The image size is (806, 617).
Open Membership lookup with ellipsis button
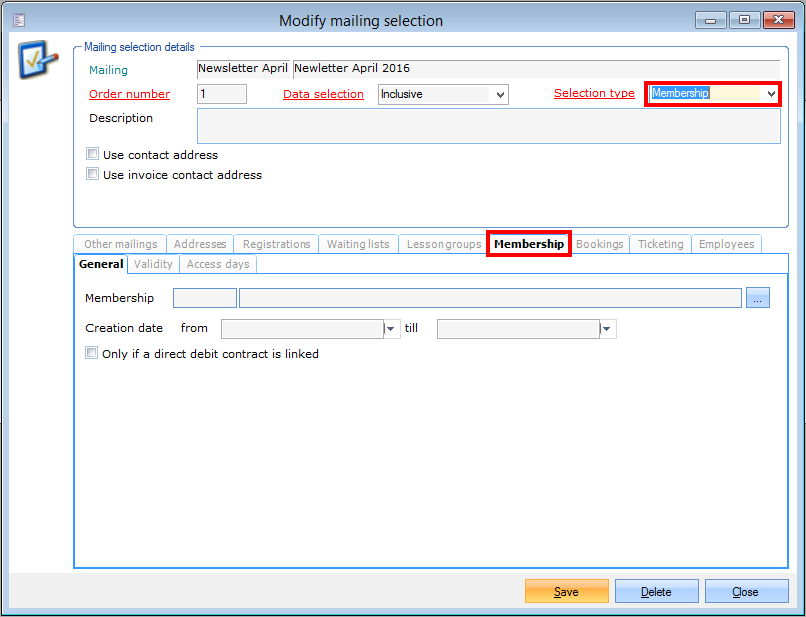point(758,298)
